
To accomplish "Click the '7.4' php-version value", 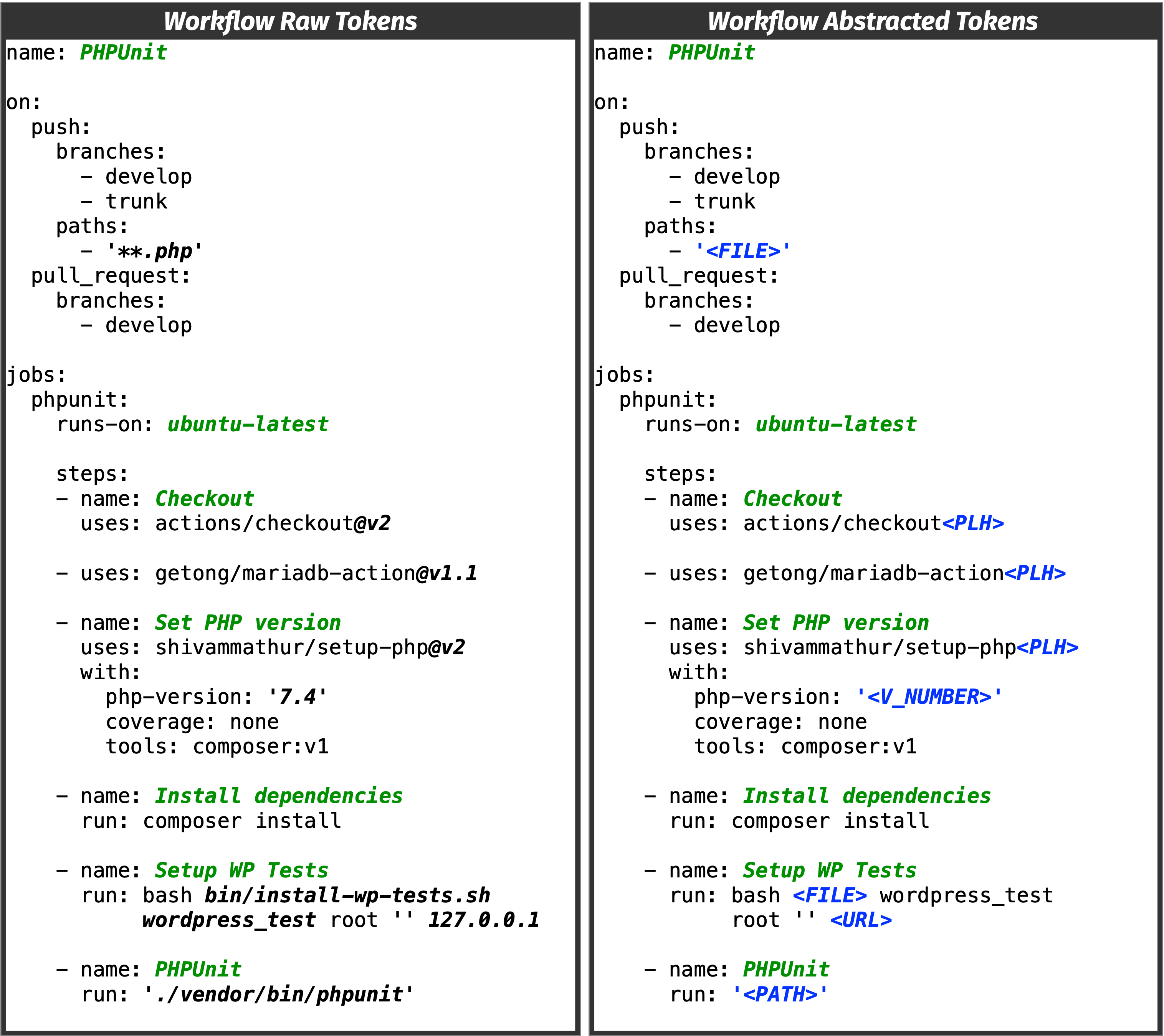I will coord(297,697).
